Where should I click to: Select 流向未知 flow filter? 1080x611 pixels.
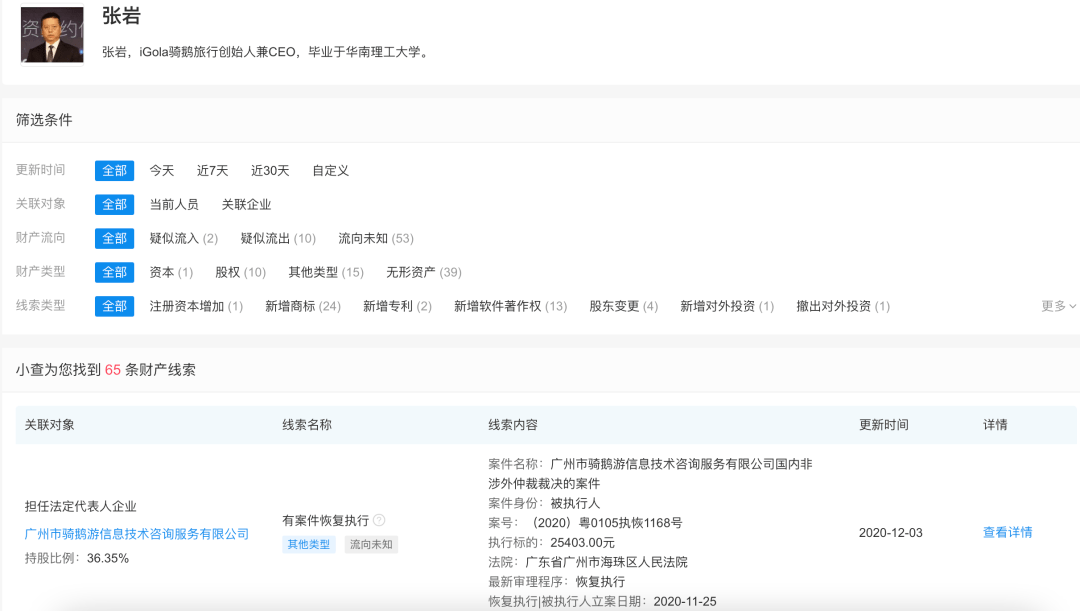click(x=360, y=238)
